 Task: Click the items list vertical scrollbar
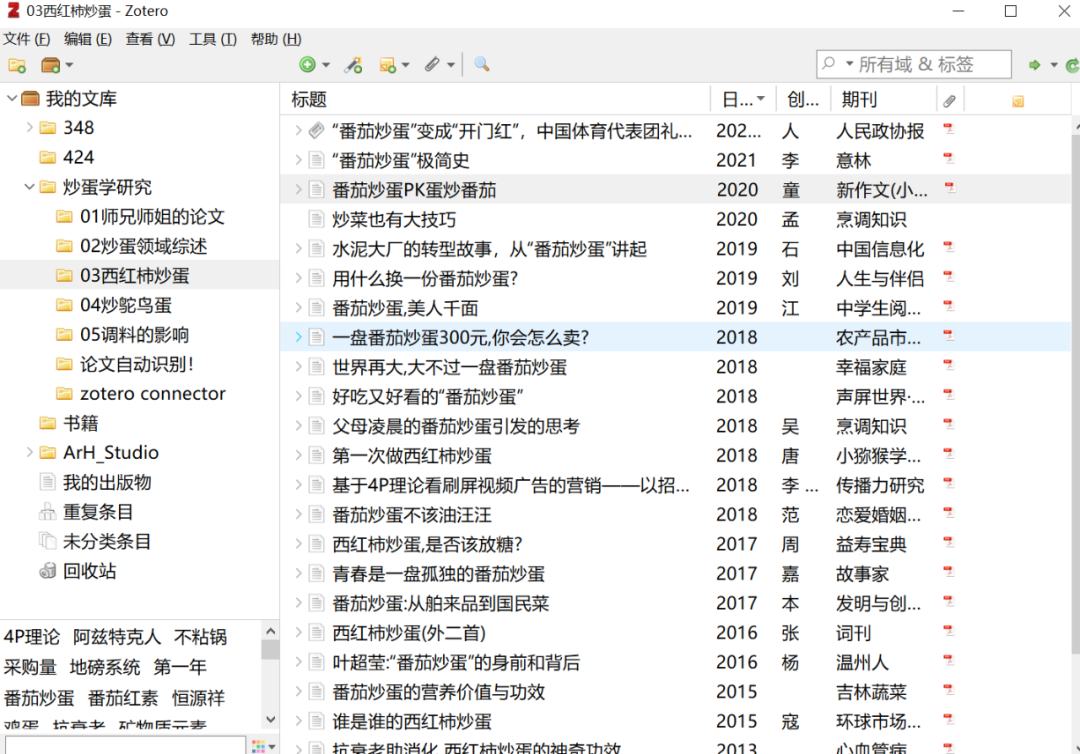click(1075, 392)
